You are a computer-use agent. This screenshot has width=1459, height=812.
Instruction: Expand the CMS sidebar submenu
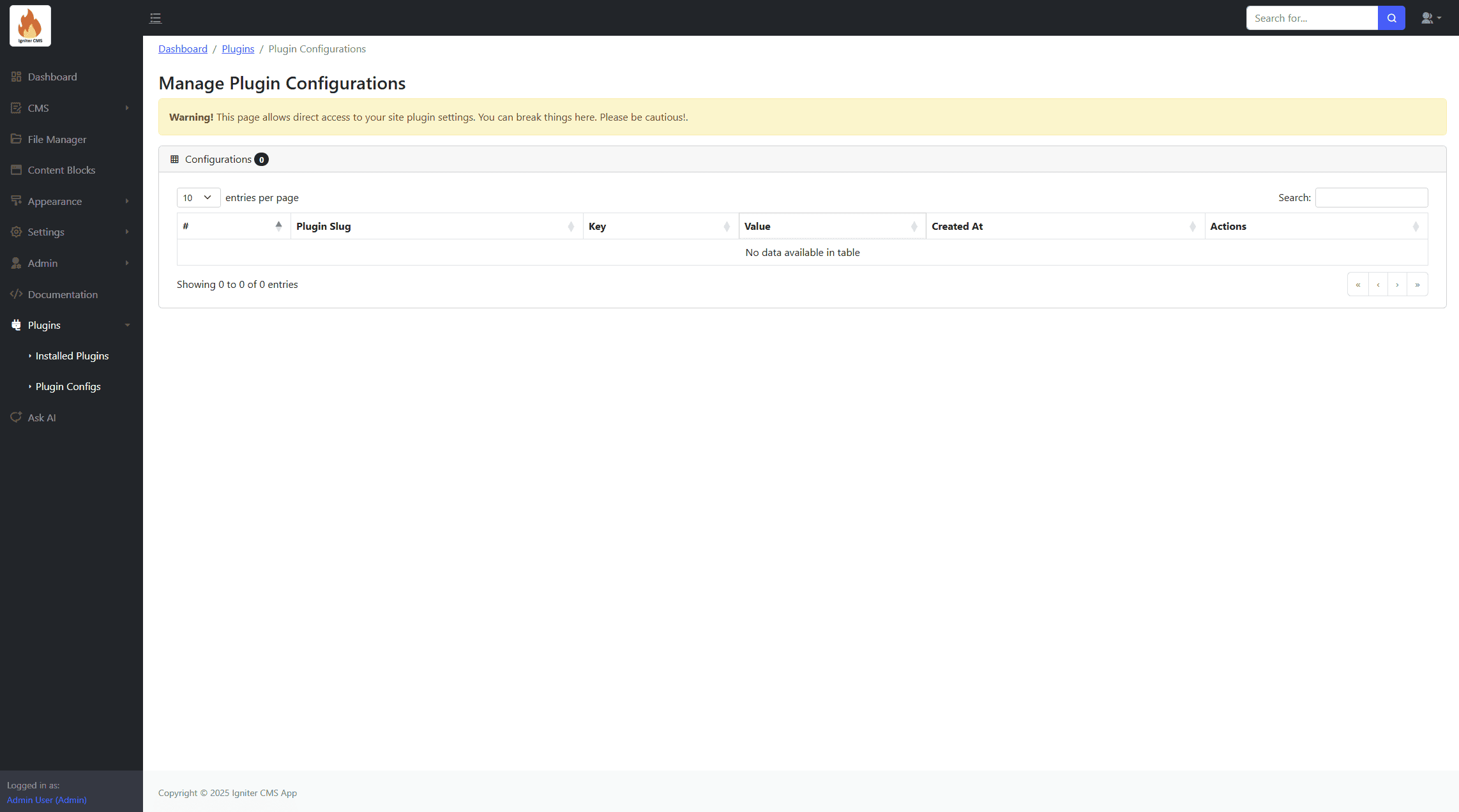pos(70,108)
